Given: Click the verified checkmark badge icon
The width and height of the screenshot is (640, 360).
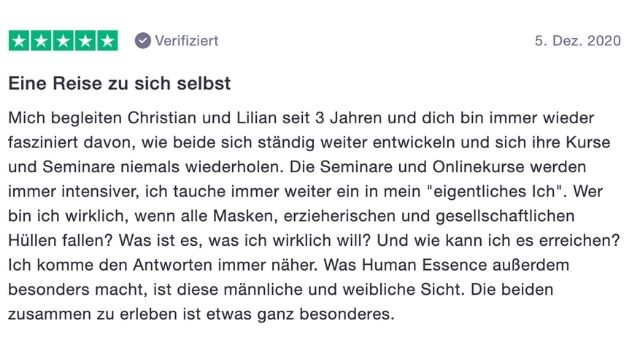Looking at the screenshot, I should click(143, 41).
